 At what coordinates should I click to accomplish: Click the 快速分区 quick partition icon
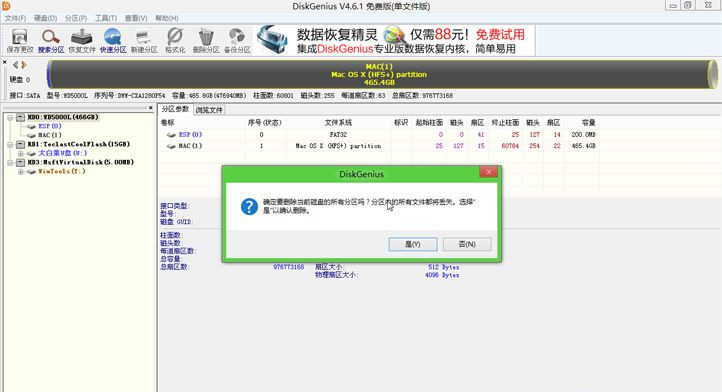113,41
